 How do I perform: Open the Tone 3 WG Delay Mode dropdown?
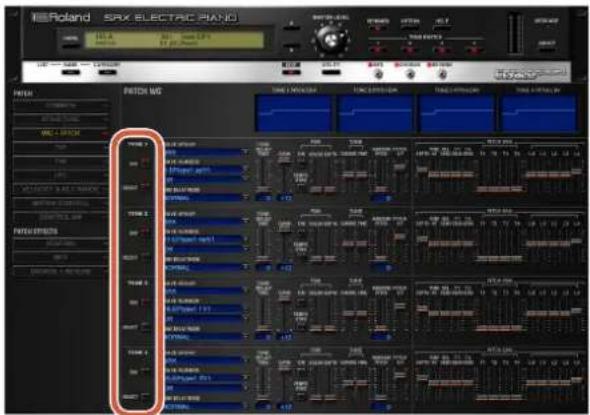click(x=207, y=337)
